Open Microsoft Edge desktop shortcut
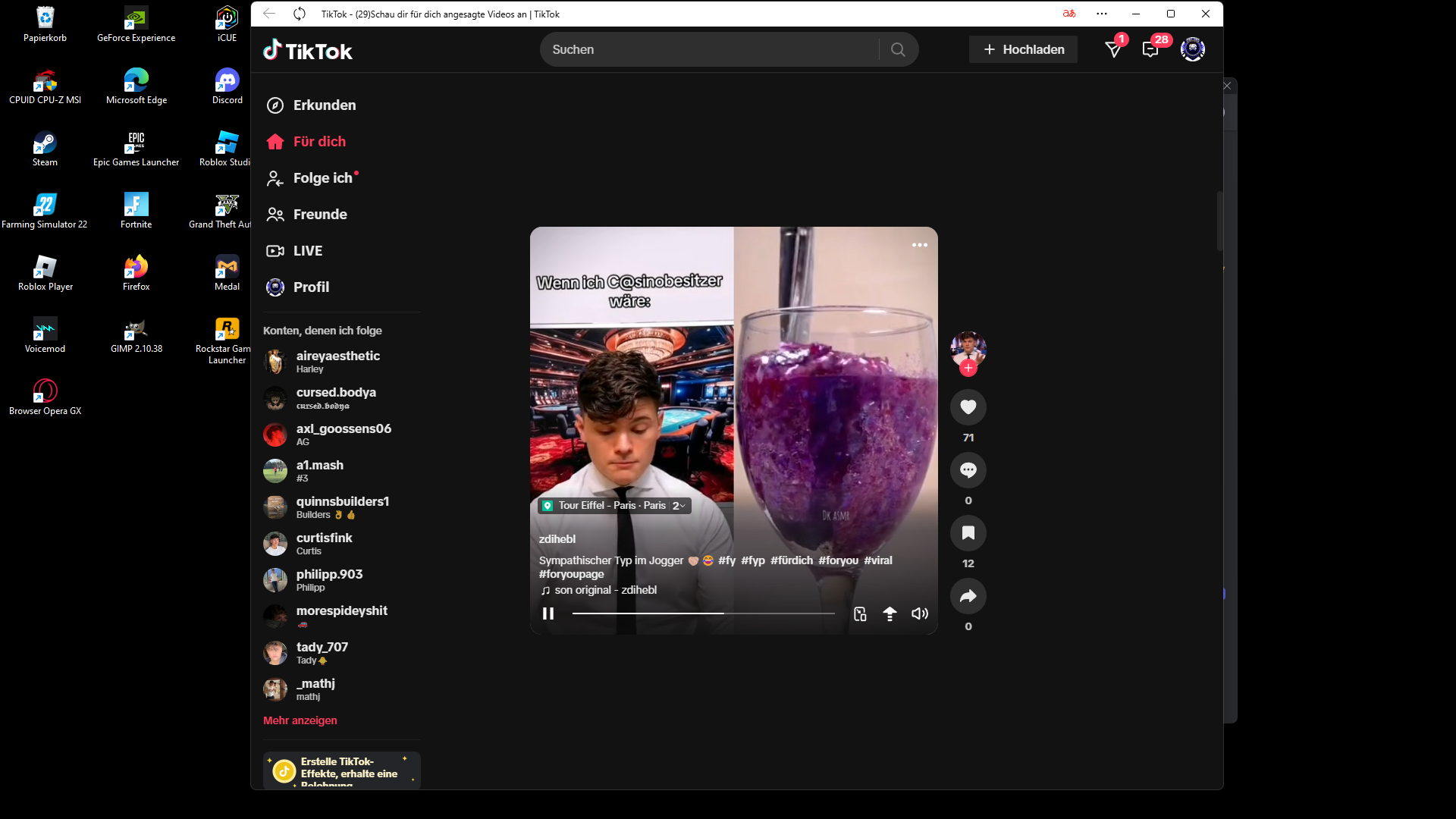 pyautogui.click(x=136, y=86)
